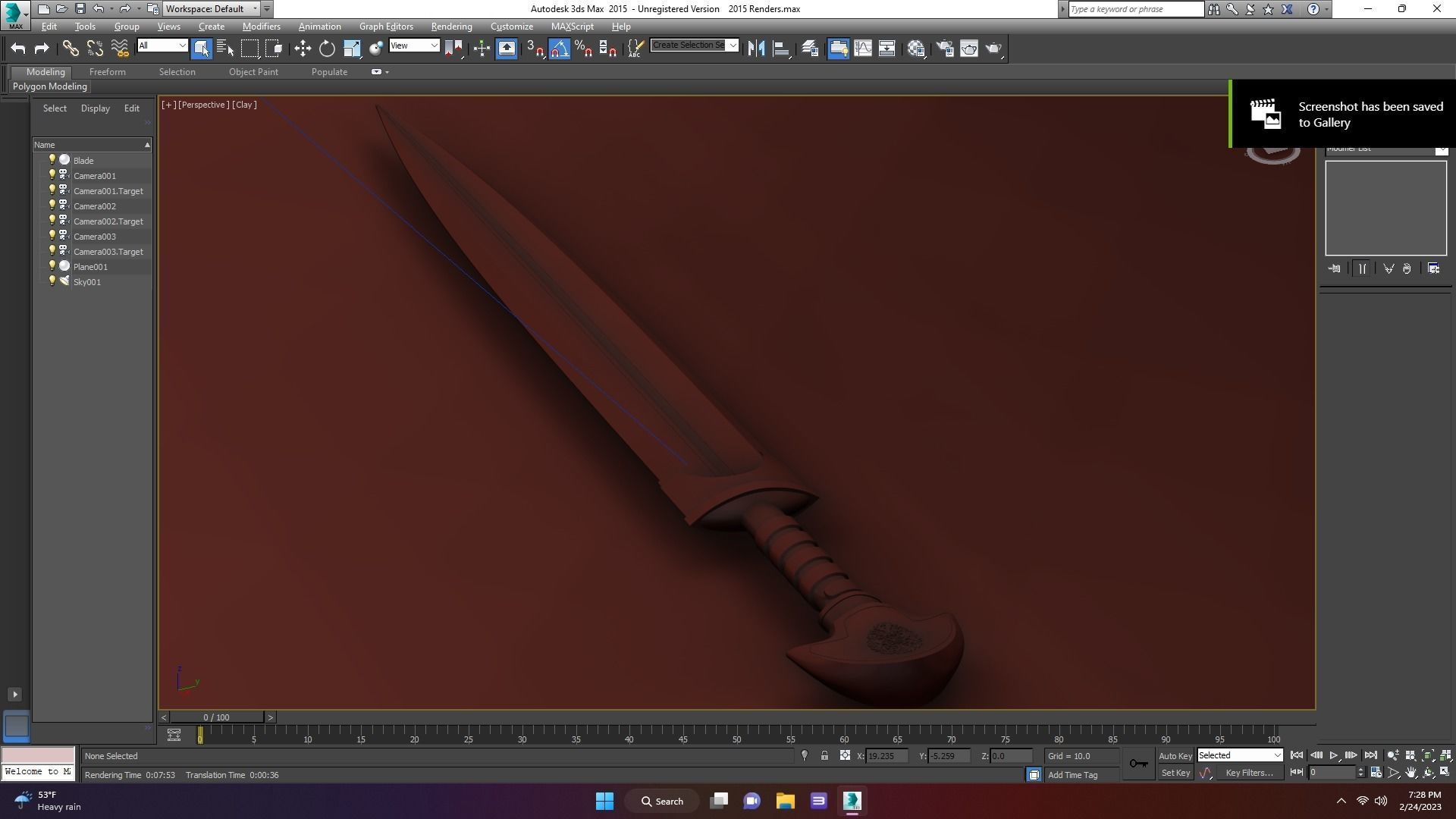Click the Play Animation button
Image resolution: width=1456 pixels, height=819 pixels.
click(1334, 755)
